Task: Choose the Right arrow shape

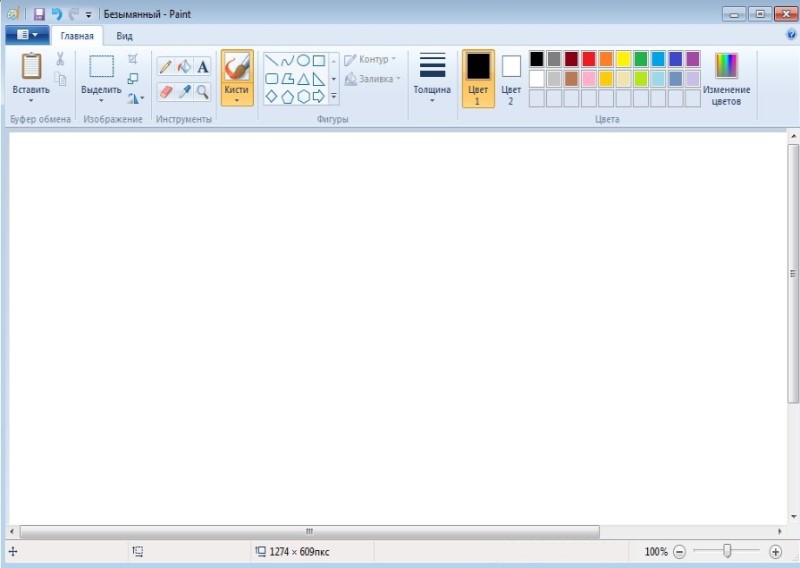Action: coord(319,96)
